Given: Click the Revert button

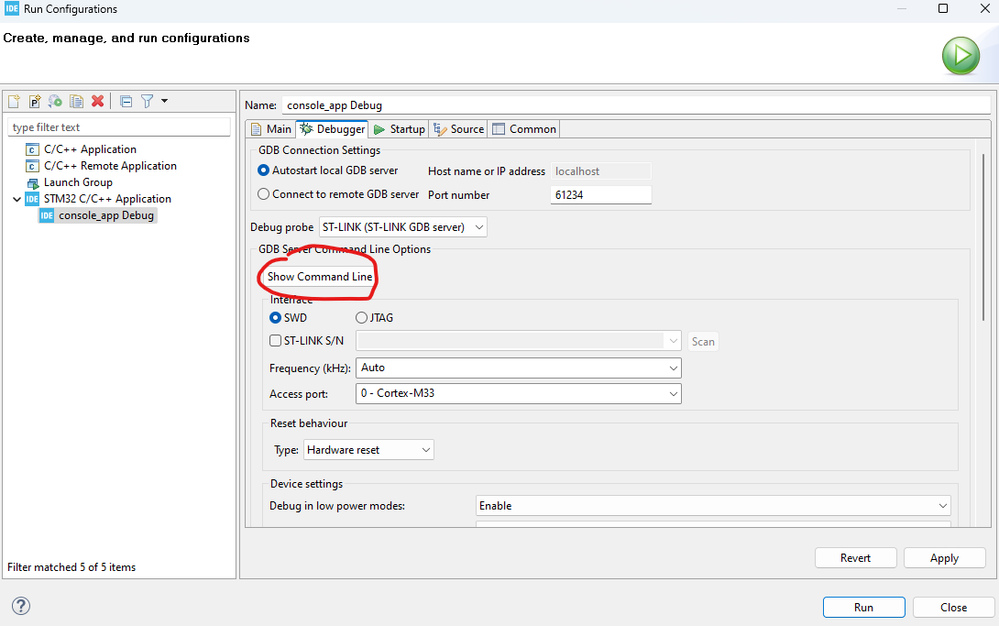Looking at the screenshot, I should 855,558.
